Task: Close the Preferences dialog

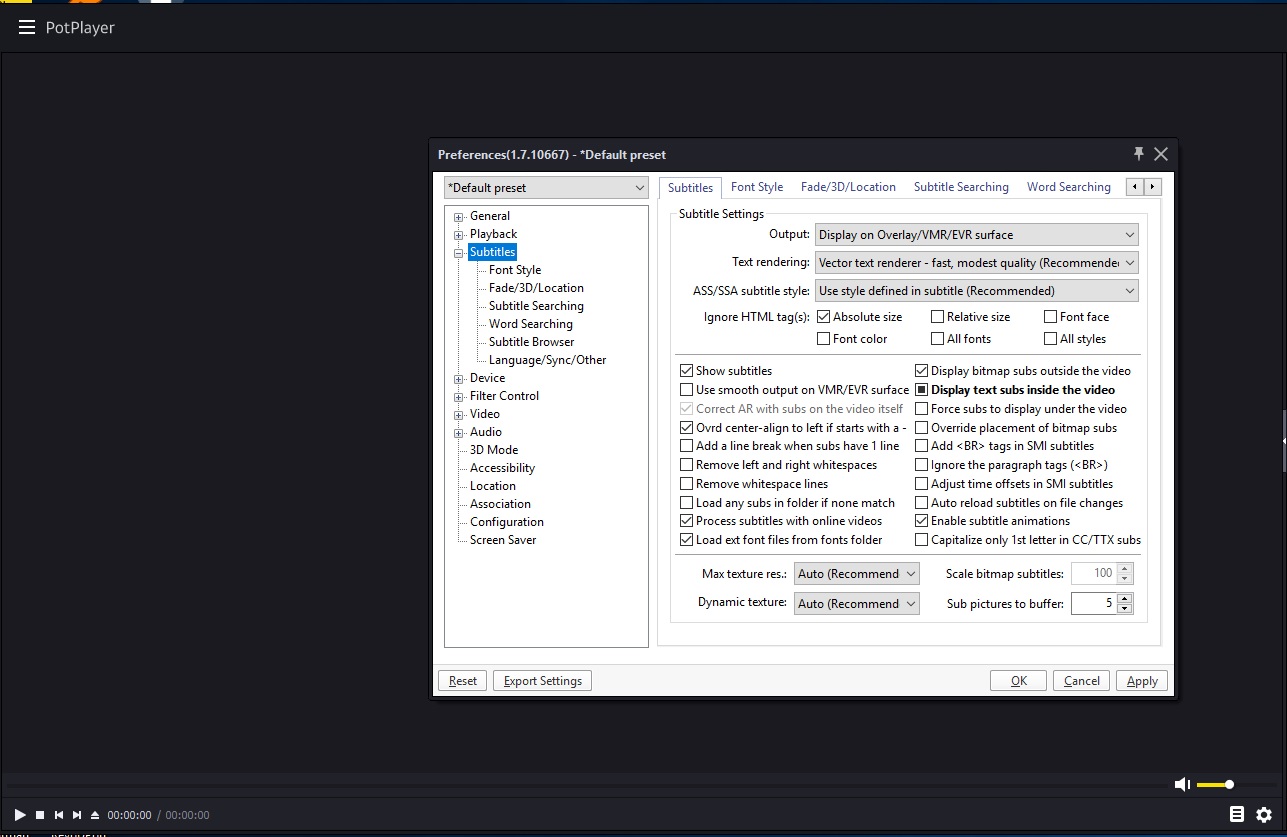Action: pyautogui.click(x=1161, y=154)
